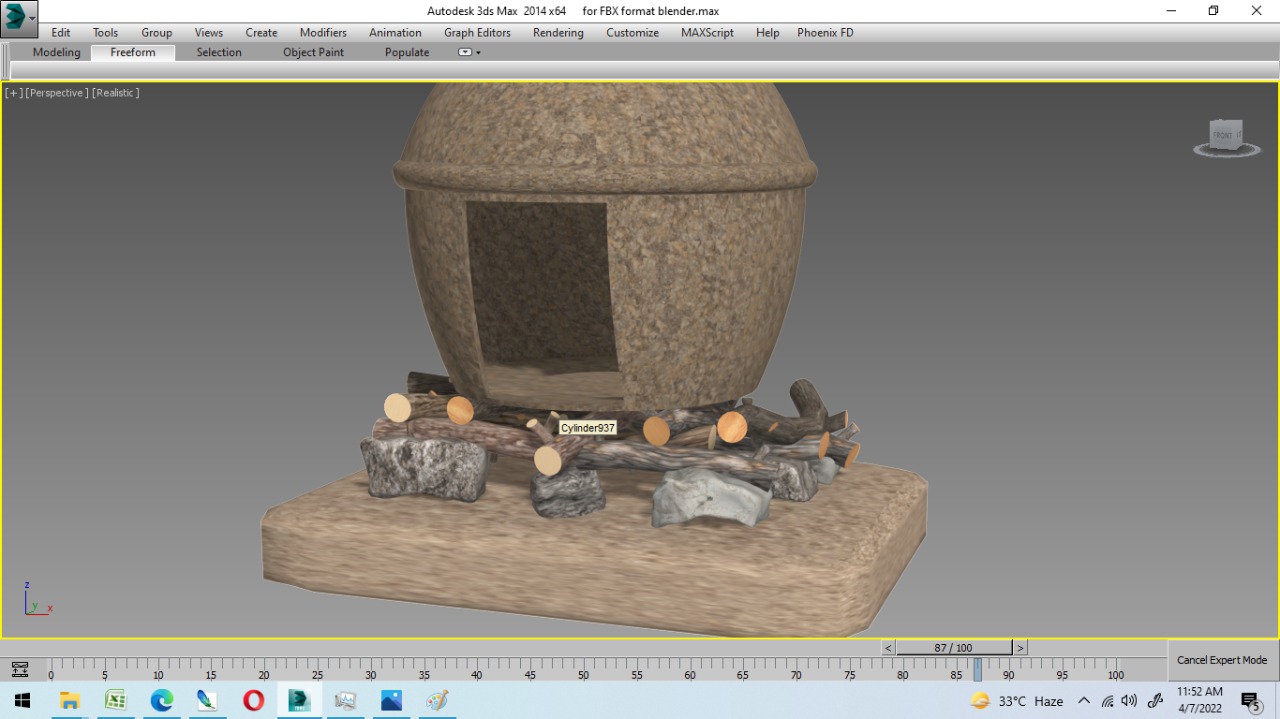The image size is (1280, 719).
Task: Open the Realistic shading mode menu
Action: pyautogui.click(x=115, y=93)
